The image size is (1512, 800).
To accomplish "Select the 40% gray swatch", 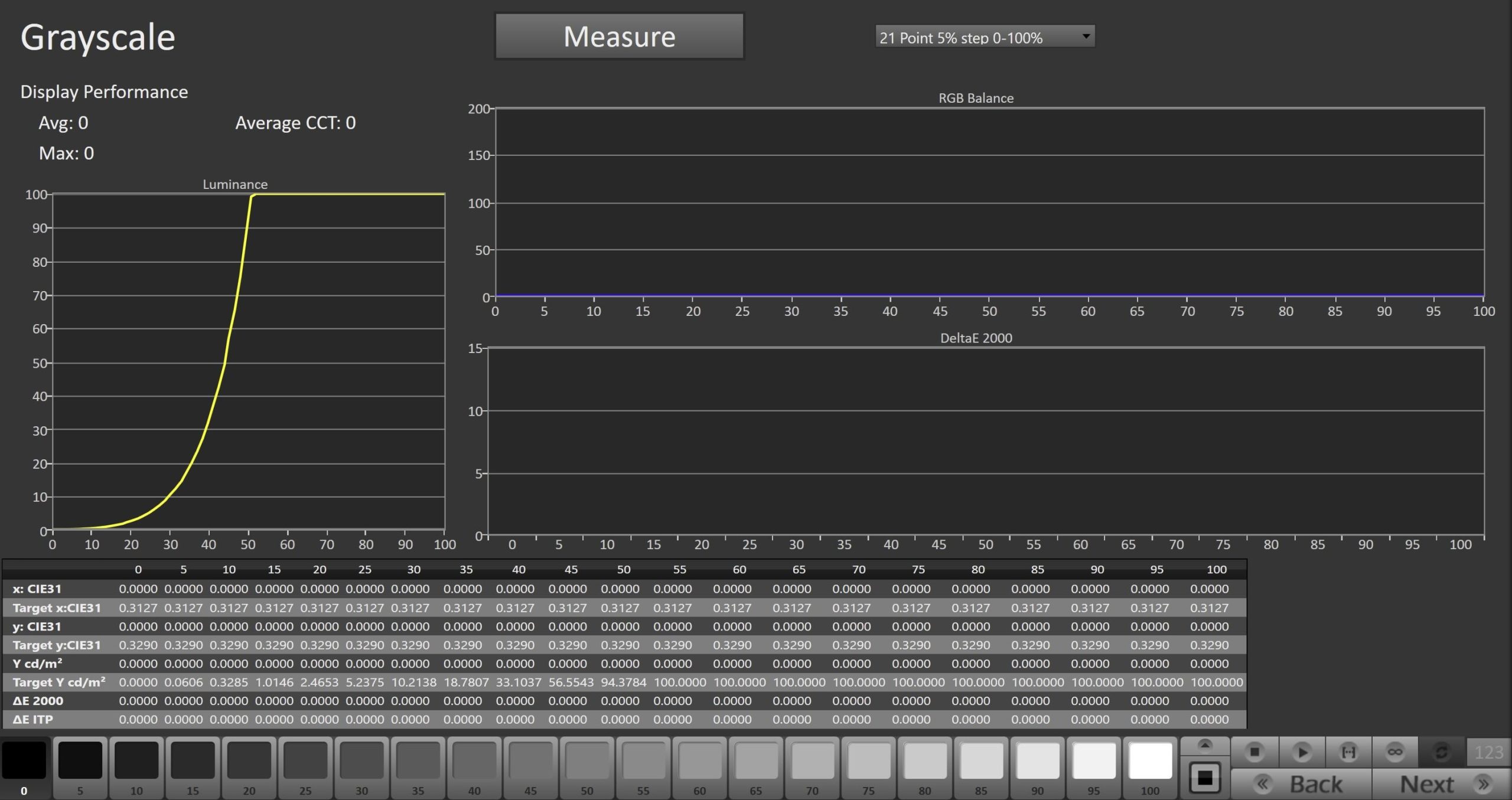I will pyautogui.click(x=474, y=768).
